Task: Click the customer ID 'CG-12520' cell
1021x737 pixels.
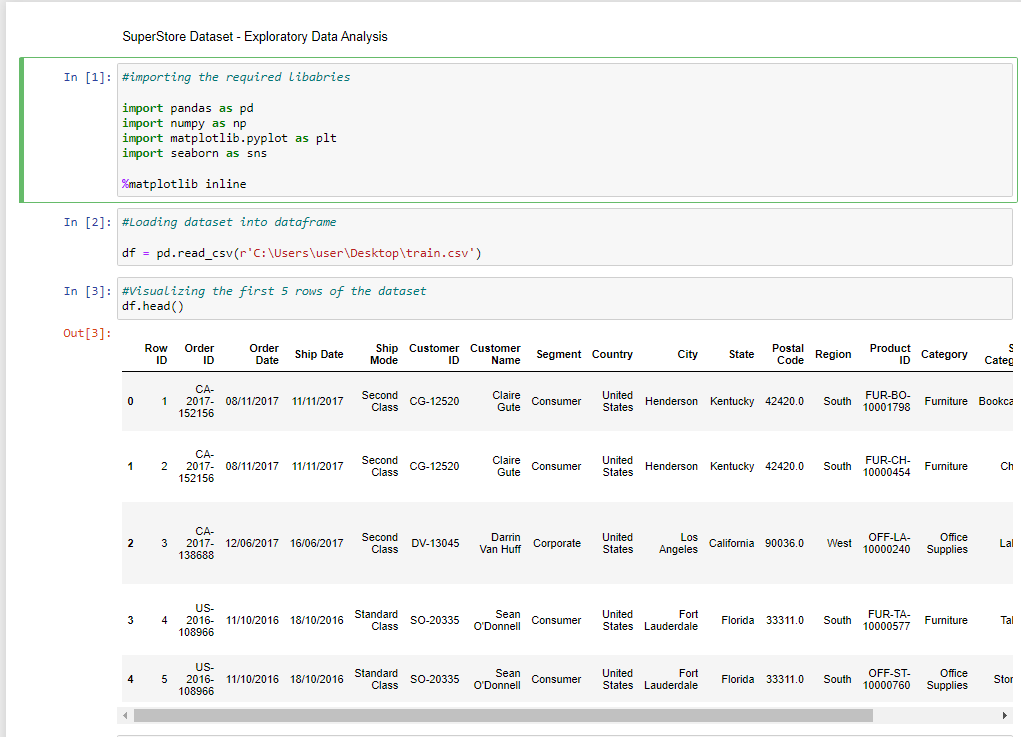Action: tap(434, 401)
